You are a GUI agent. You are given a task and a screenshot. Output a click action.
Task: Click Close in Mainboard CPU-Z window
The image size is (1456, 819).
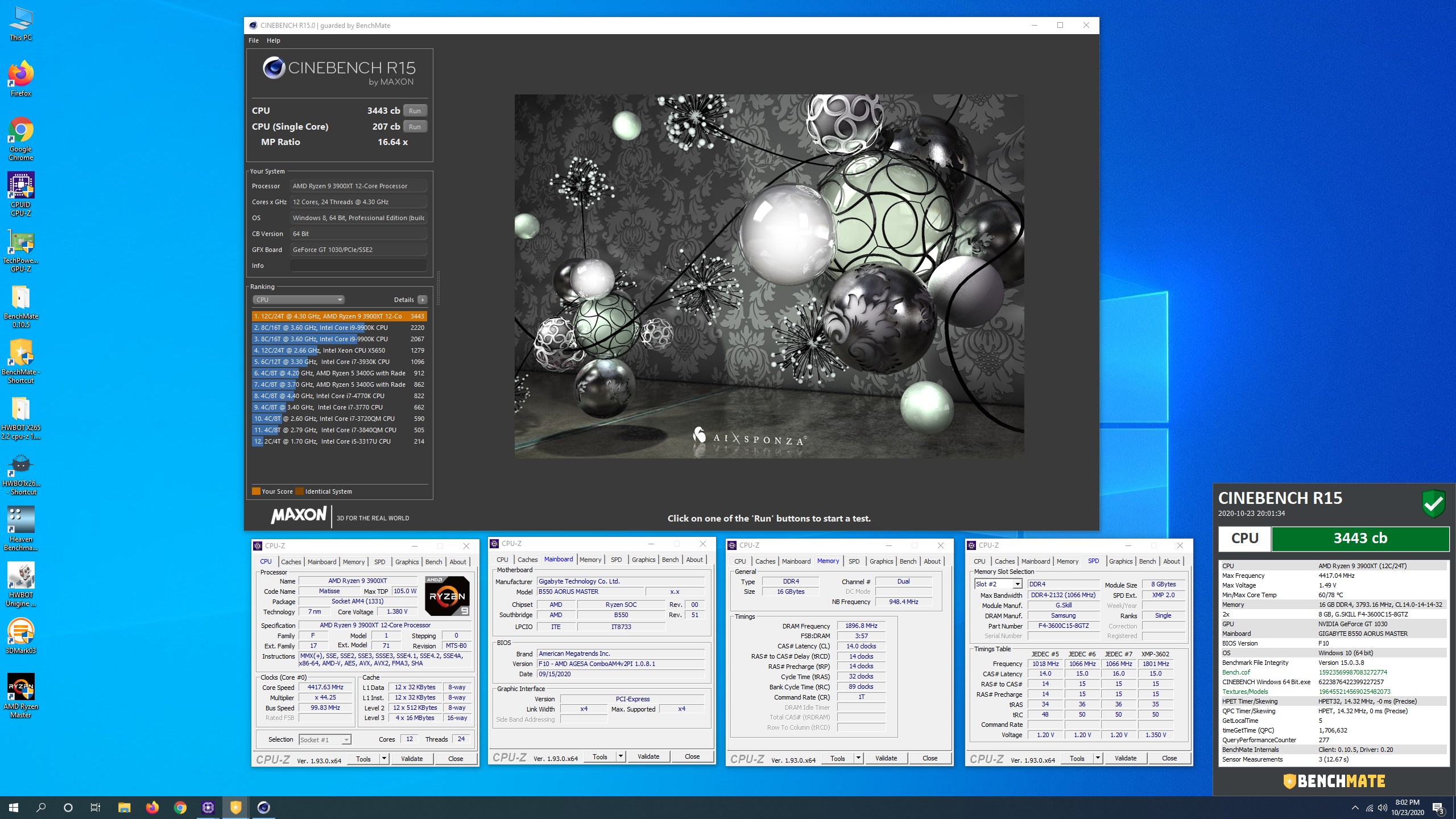point(692,756)
